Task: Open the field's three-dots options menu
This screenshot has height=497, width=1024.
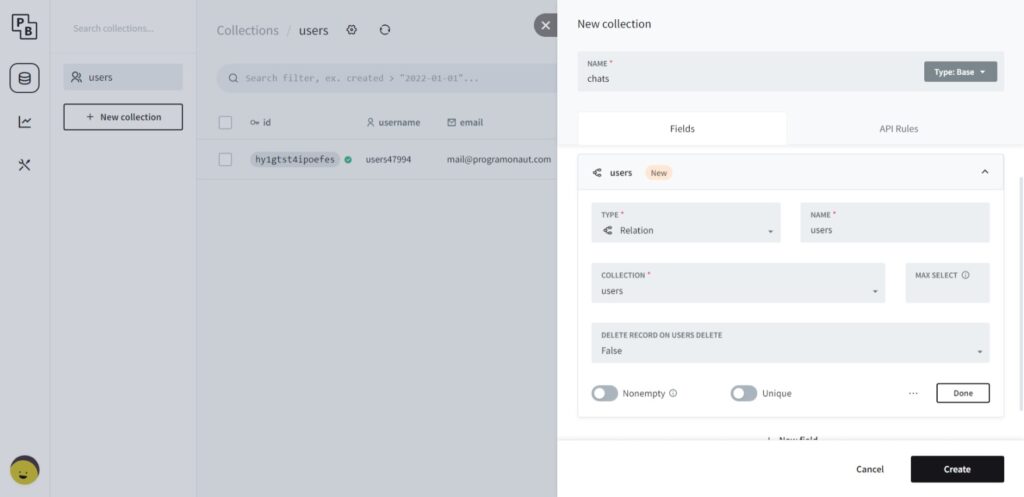Action: [x=913, y=393]
